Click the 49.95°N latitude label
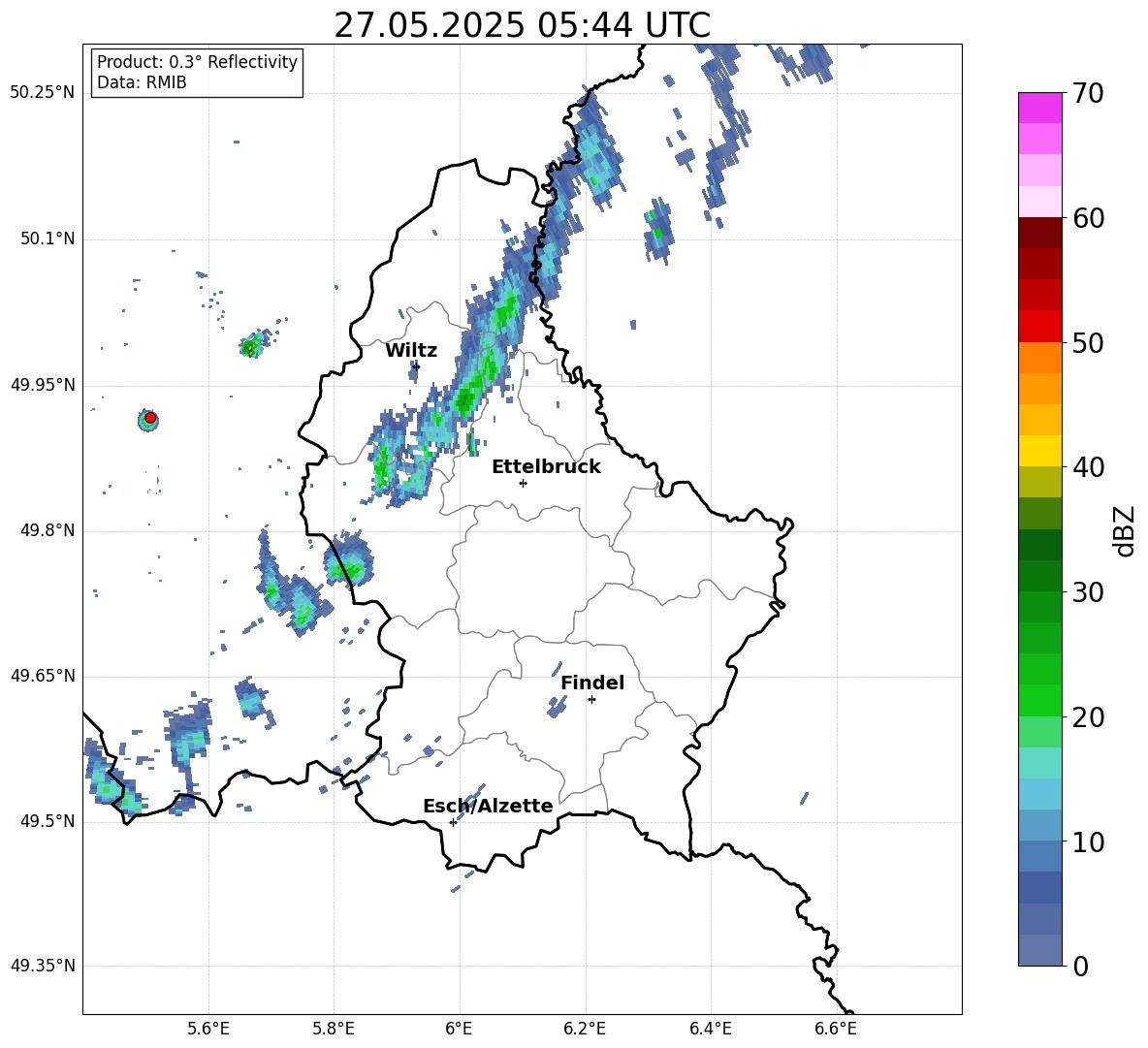1148x1048 pixels. (x=43, y=385)
